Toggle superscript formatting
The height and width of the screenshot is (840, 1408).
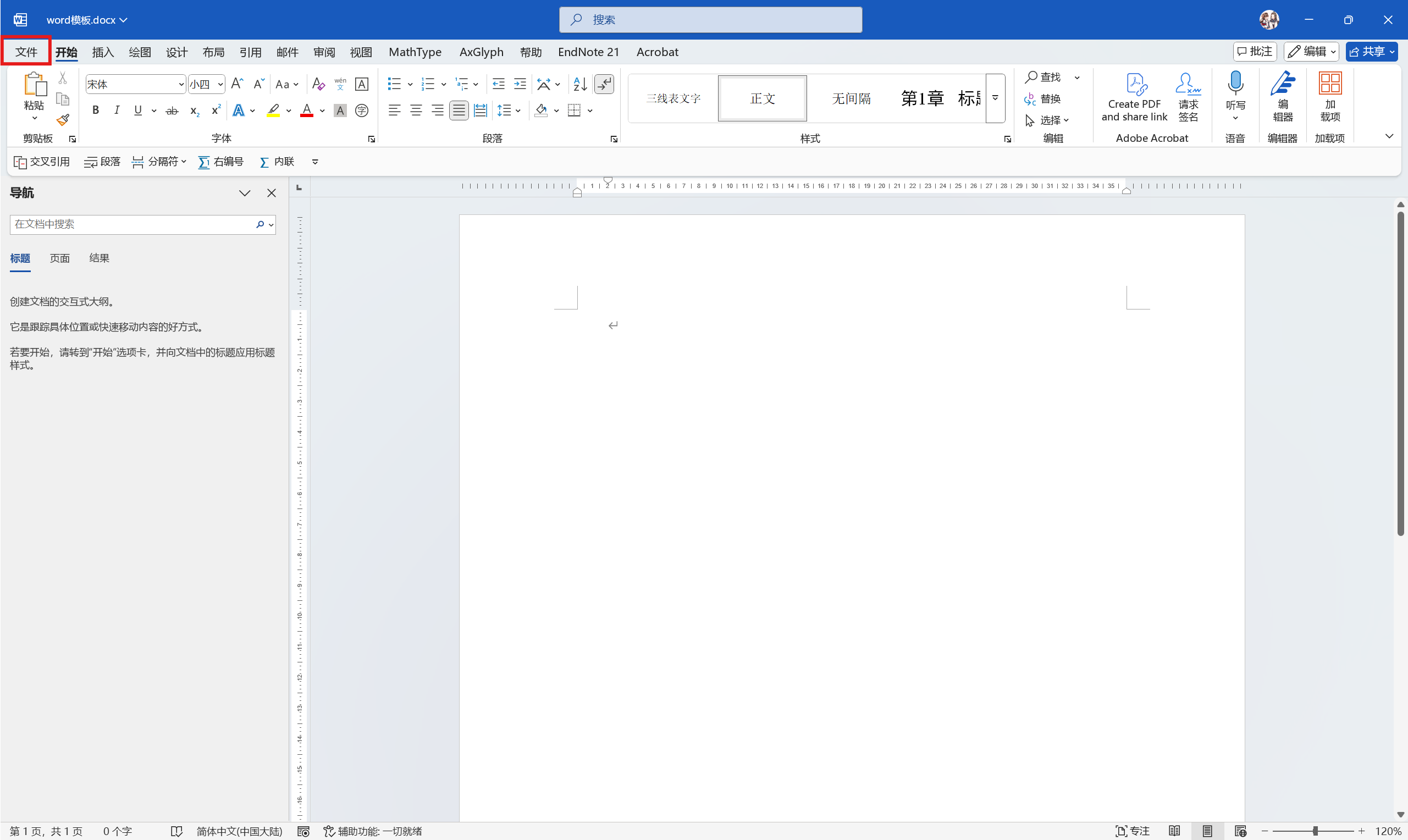[x=216, y=110]
